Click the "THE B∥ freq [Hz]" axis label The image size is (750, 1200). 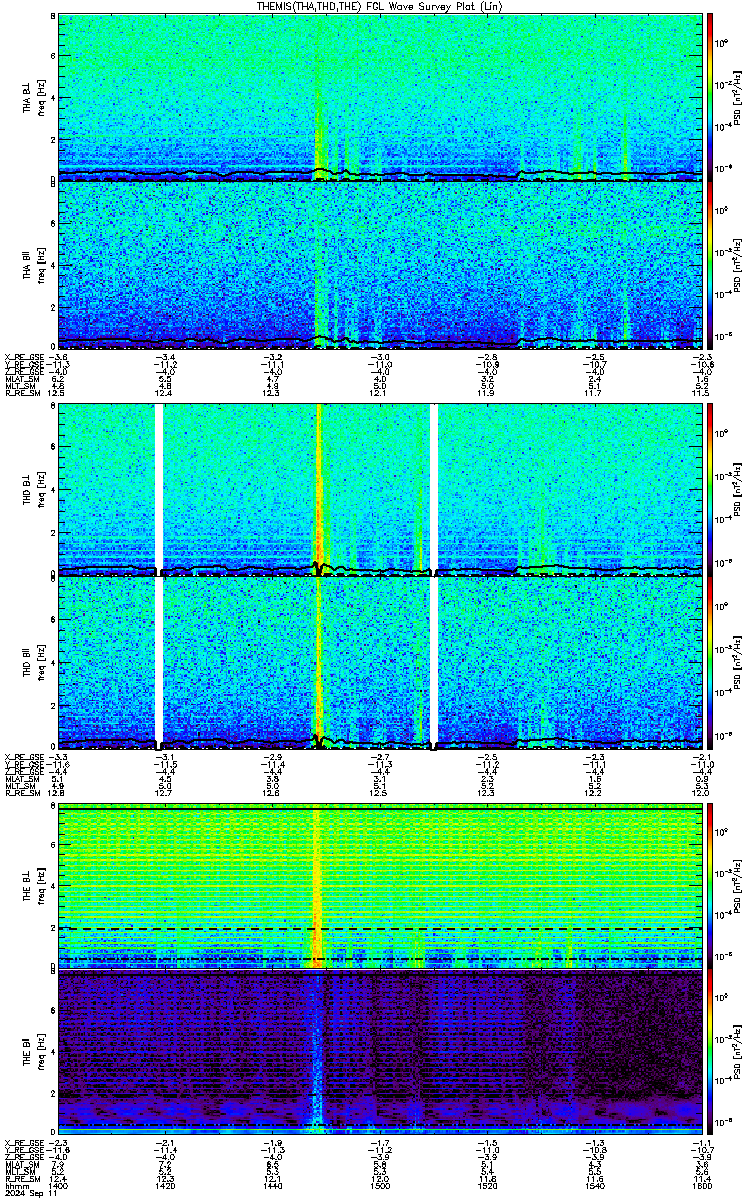point(32,1051)
